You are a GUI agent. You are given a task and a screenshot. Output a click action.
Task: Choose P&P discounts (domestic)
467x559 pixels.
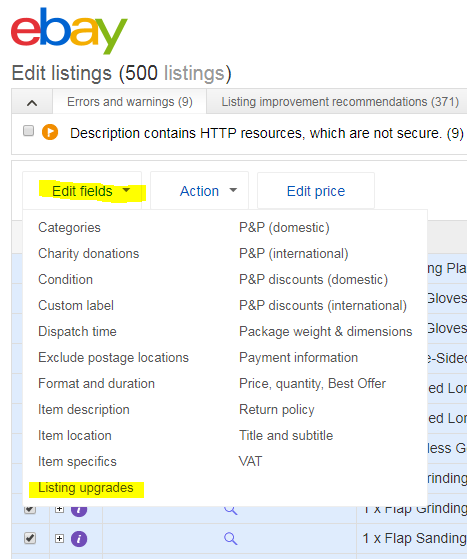[313, 280]
